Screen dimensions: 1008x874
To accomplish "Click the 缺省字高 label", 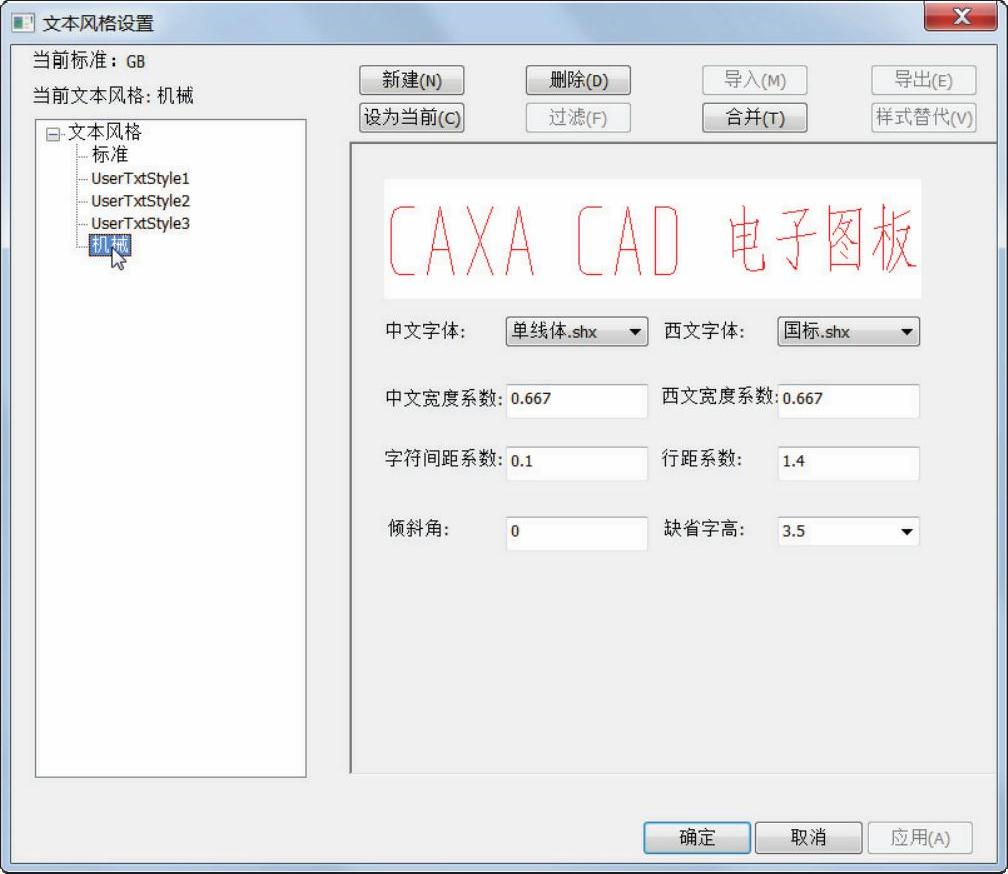I will click(x=704, y=529).
